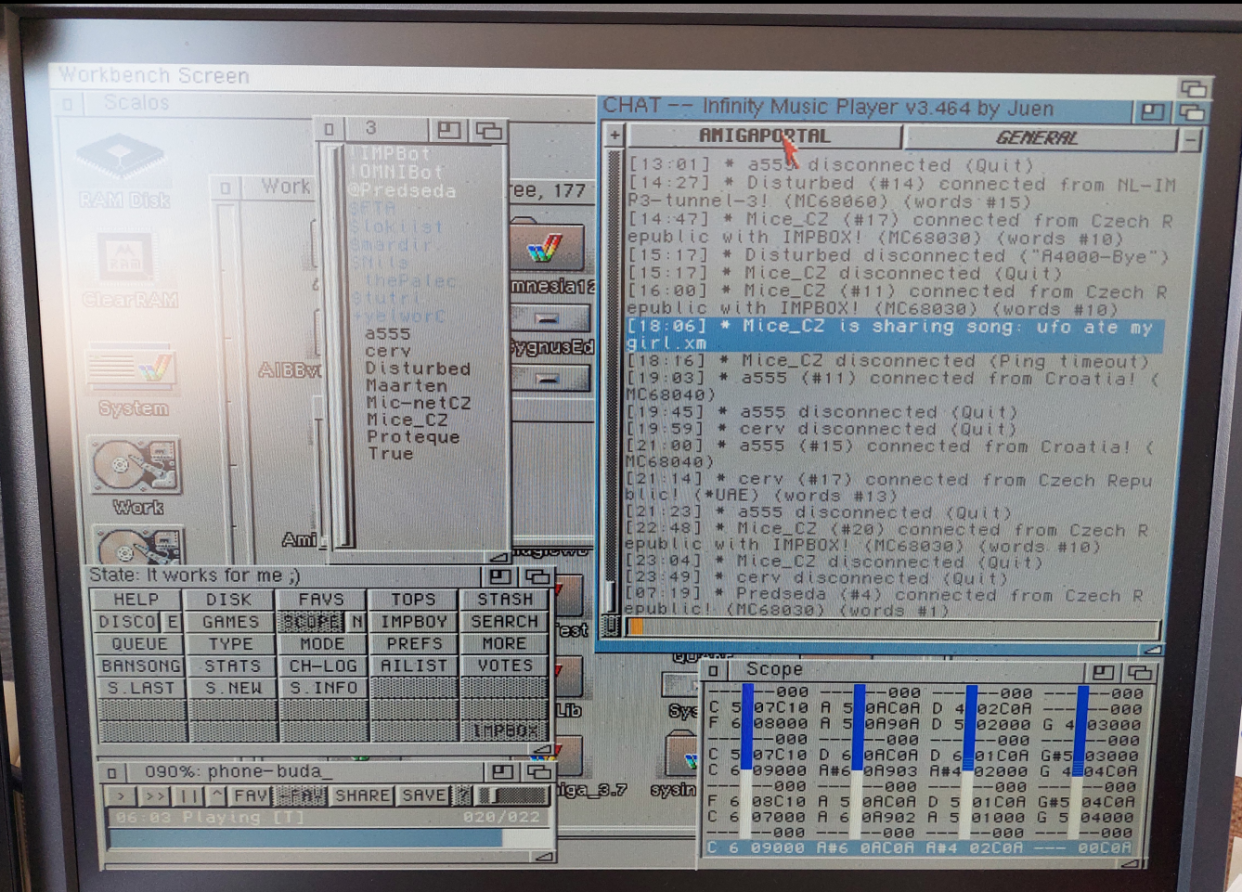Image resolution: width=1242 pixels, height=892 pixels.
Task: Click the + button beside the AMIGAPORTAL tab
Action: [614, 134]
